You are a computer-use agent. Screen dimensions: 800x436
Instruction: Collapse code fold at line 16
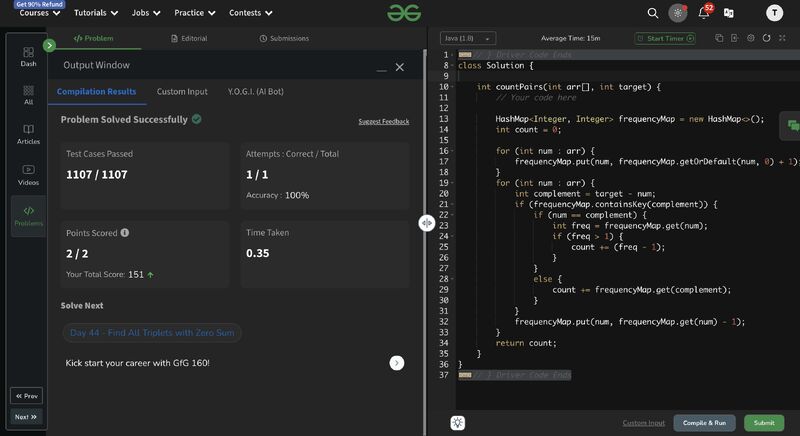coord(453,151)
